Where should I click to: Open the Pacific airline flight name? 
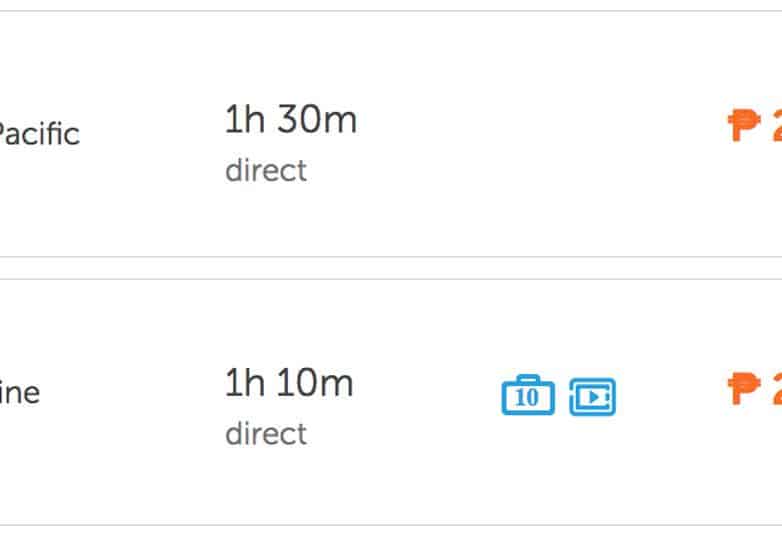point(38,134)
